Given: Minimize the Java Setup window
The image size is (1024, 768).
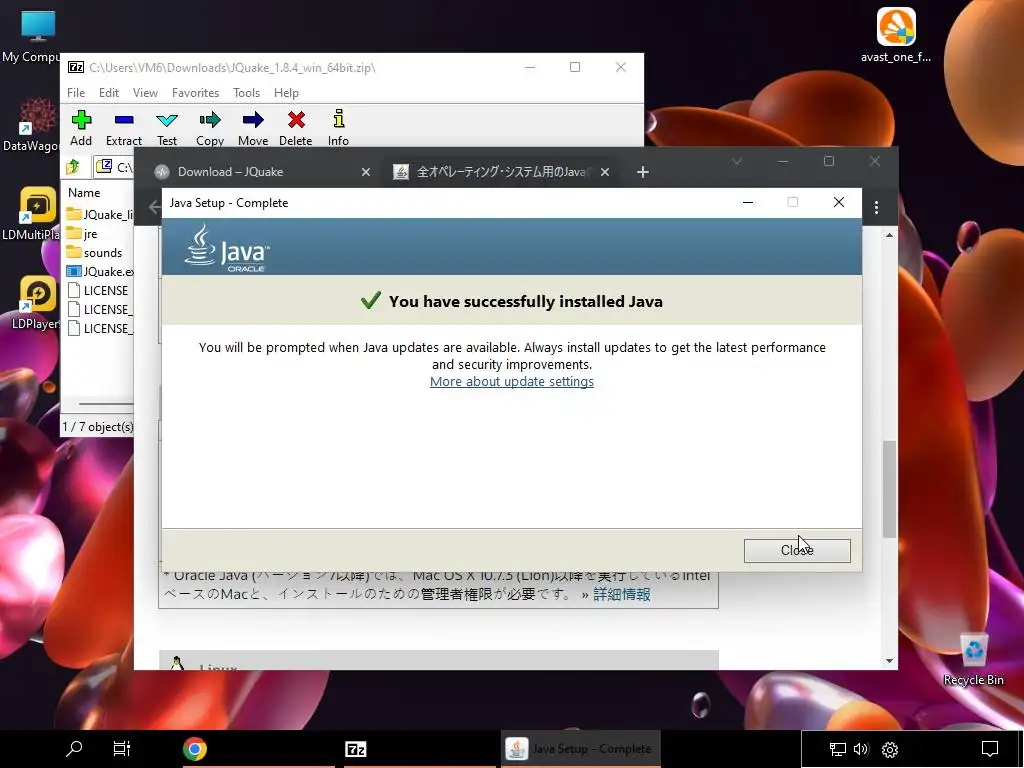Looking at the screenshot, I should pos(748,202).
